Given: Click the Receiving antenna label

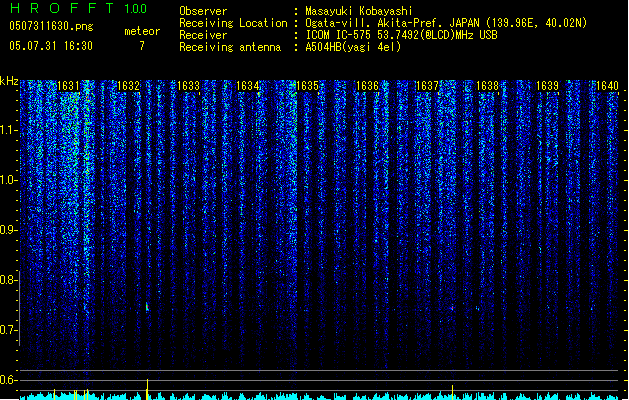Looking at the screenshot, I should tap(230, 47).
